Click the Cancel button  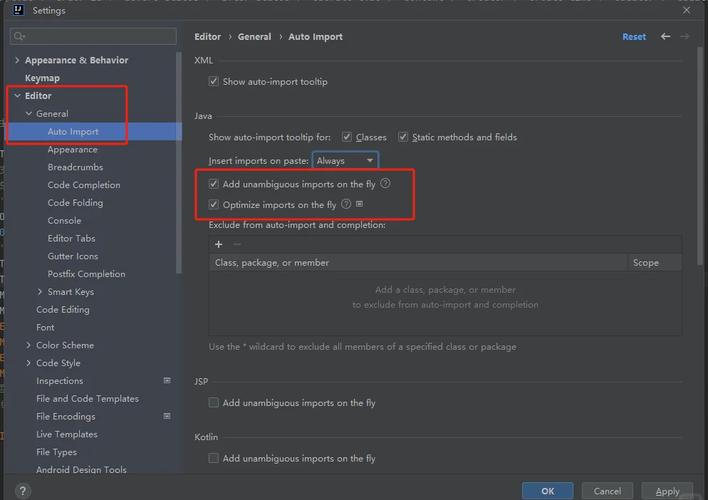pyautogui.click(x=607, y=491)
